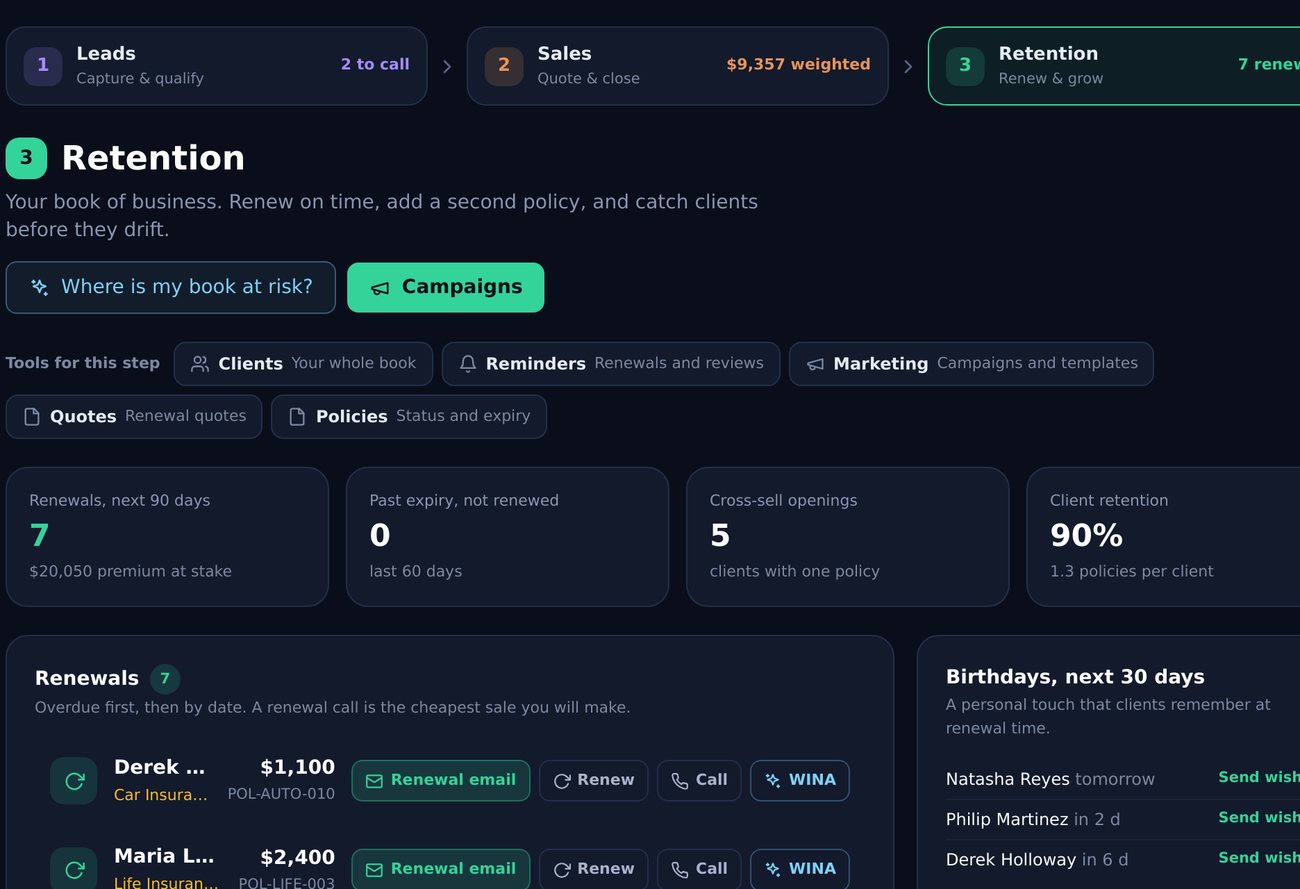Open the Past expiry, not renewed card

(x=507, y=537)
